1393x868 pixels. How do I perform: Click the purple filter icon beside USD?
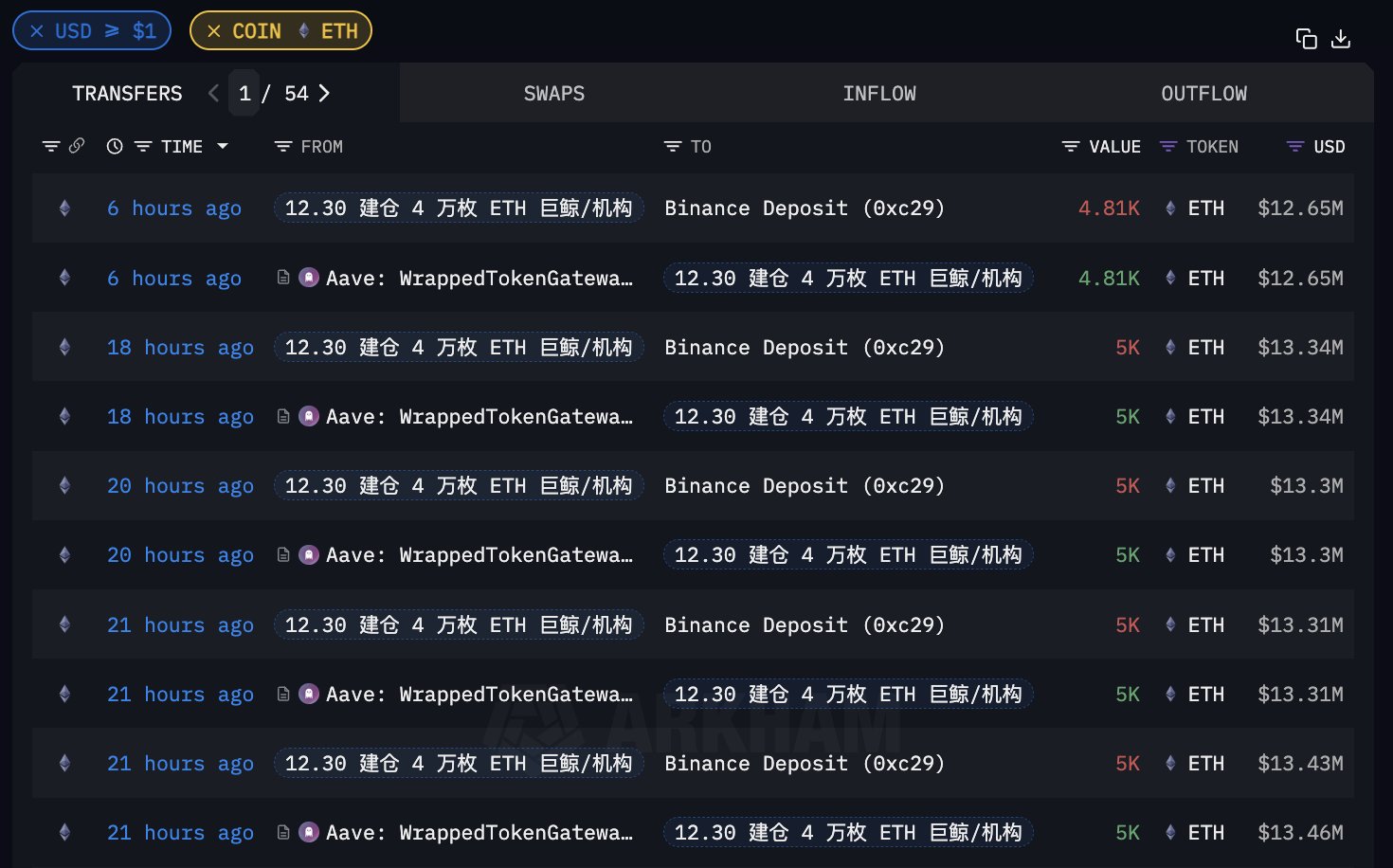pos(1295,147)
